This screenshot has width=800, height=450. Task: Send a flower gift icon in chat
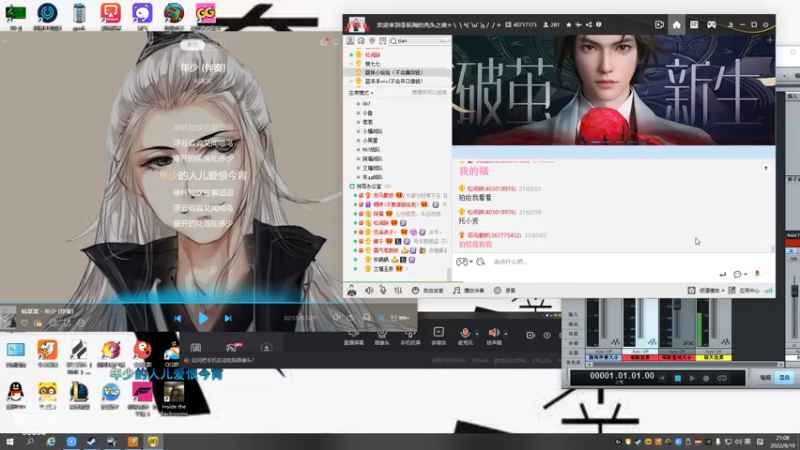(x=757, y=274)
